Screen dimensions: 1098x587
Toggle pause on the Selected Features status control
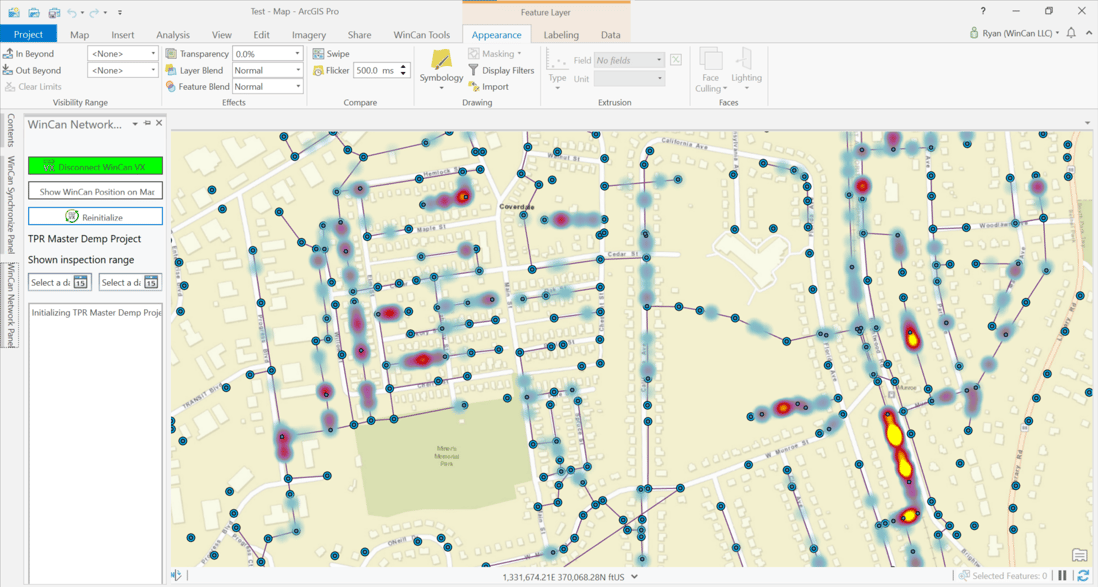tap(1062, 575)
